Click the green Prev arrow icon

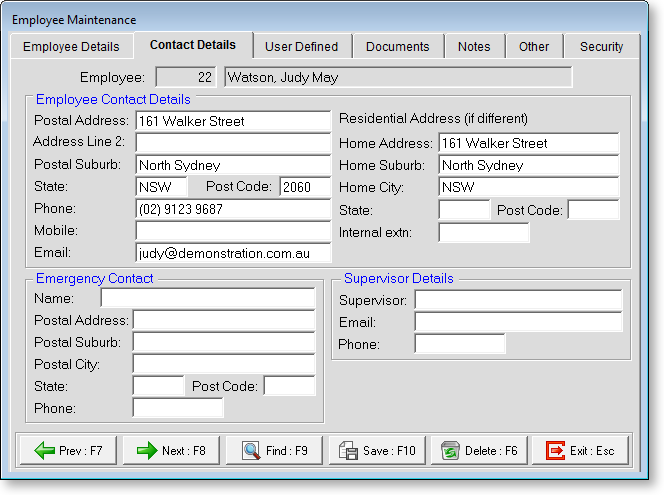click(x=44, y=451)
